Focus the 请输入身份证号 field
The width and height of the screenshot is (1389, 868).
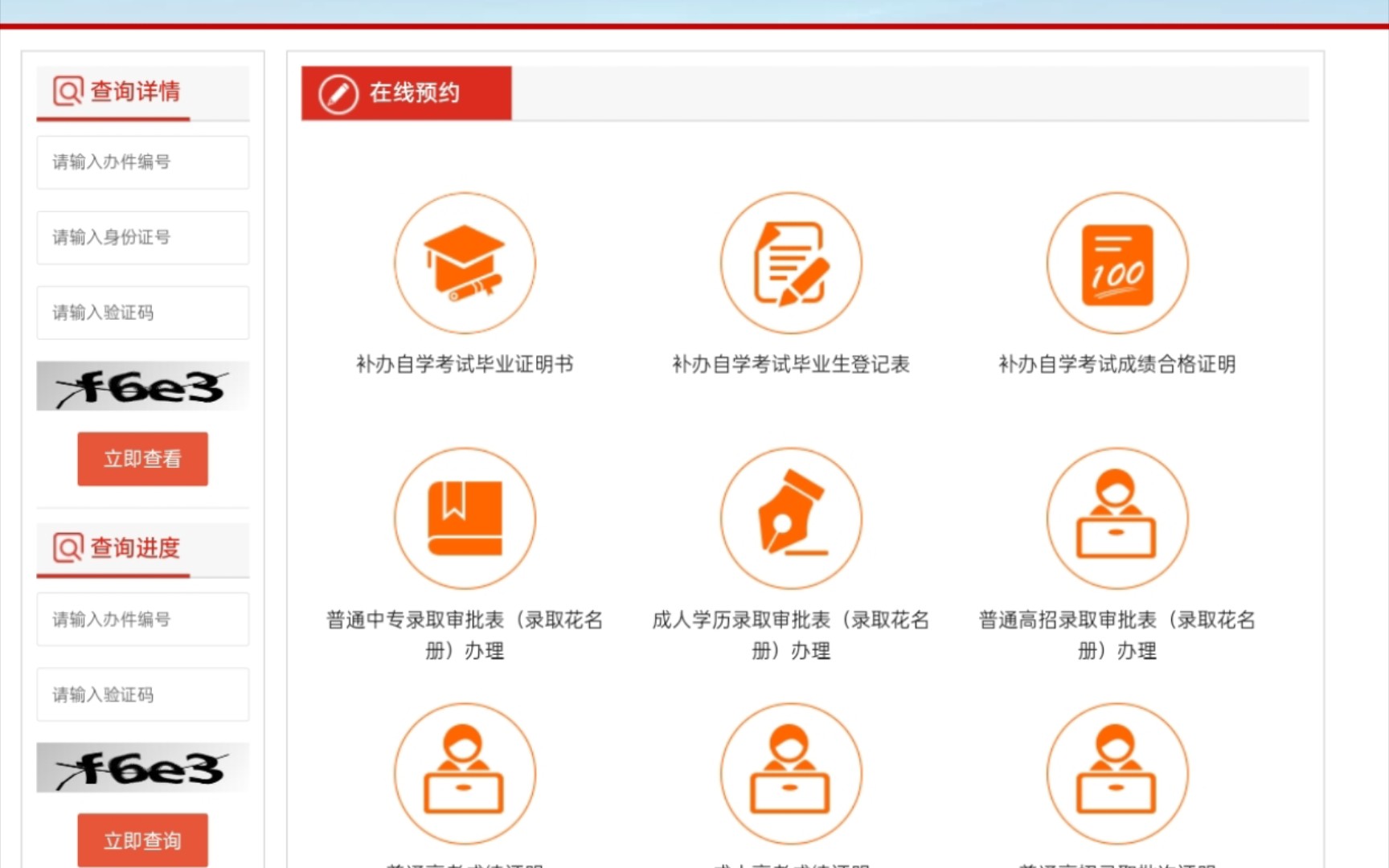[x=143, y=238]
